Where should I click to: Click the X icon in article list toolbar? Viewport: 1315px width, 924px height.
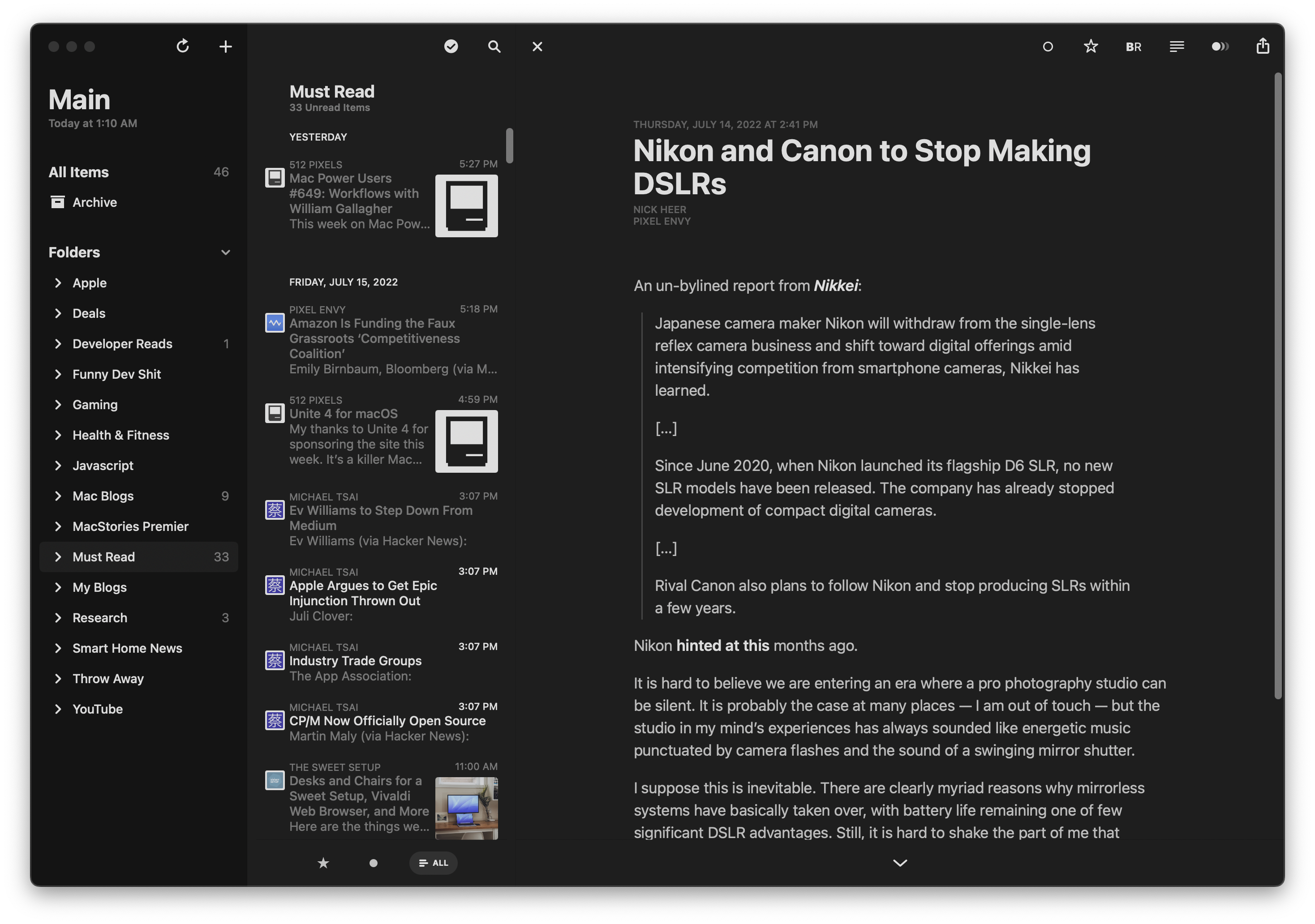(537, 47)
